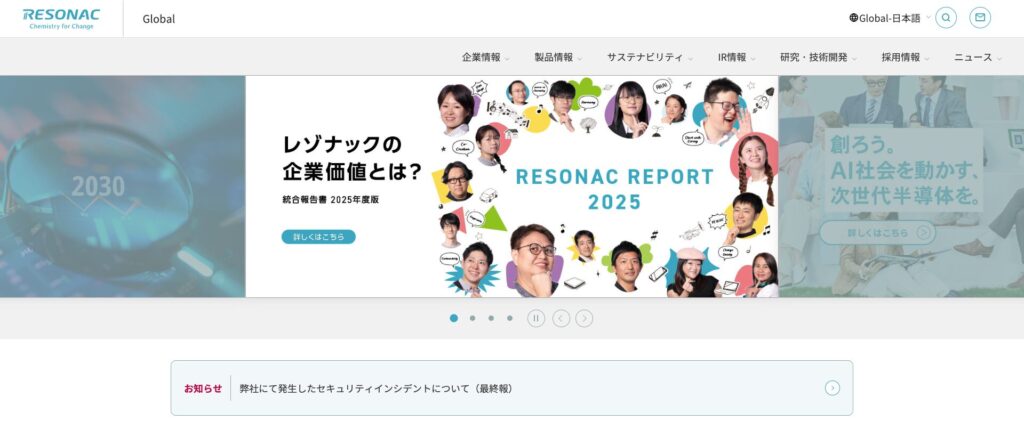Click the Resonac logo

click(61, 18)
